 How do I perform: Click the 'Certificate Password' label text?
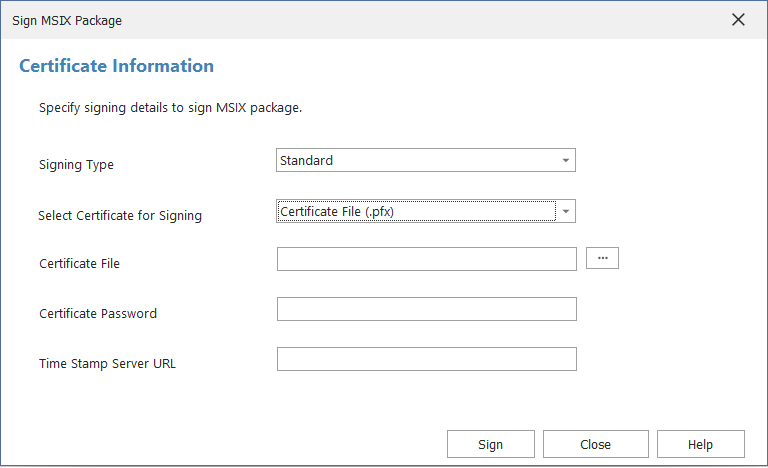pos(98,313)
